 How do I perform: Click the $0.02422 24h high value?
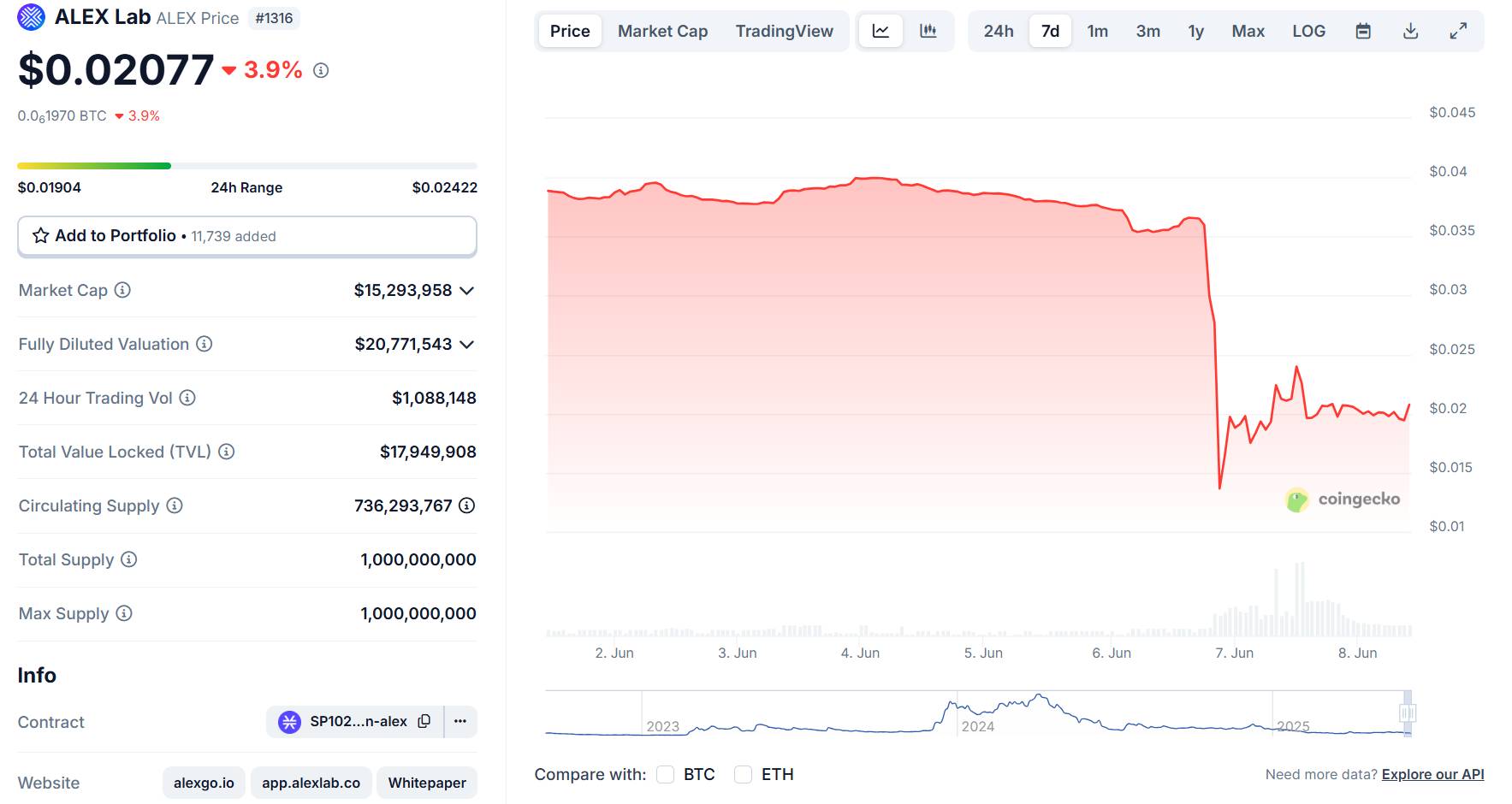pos(445,187)
